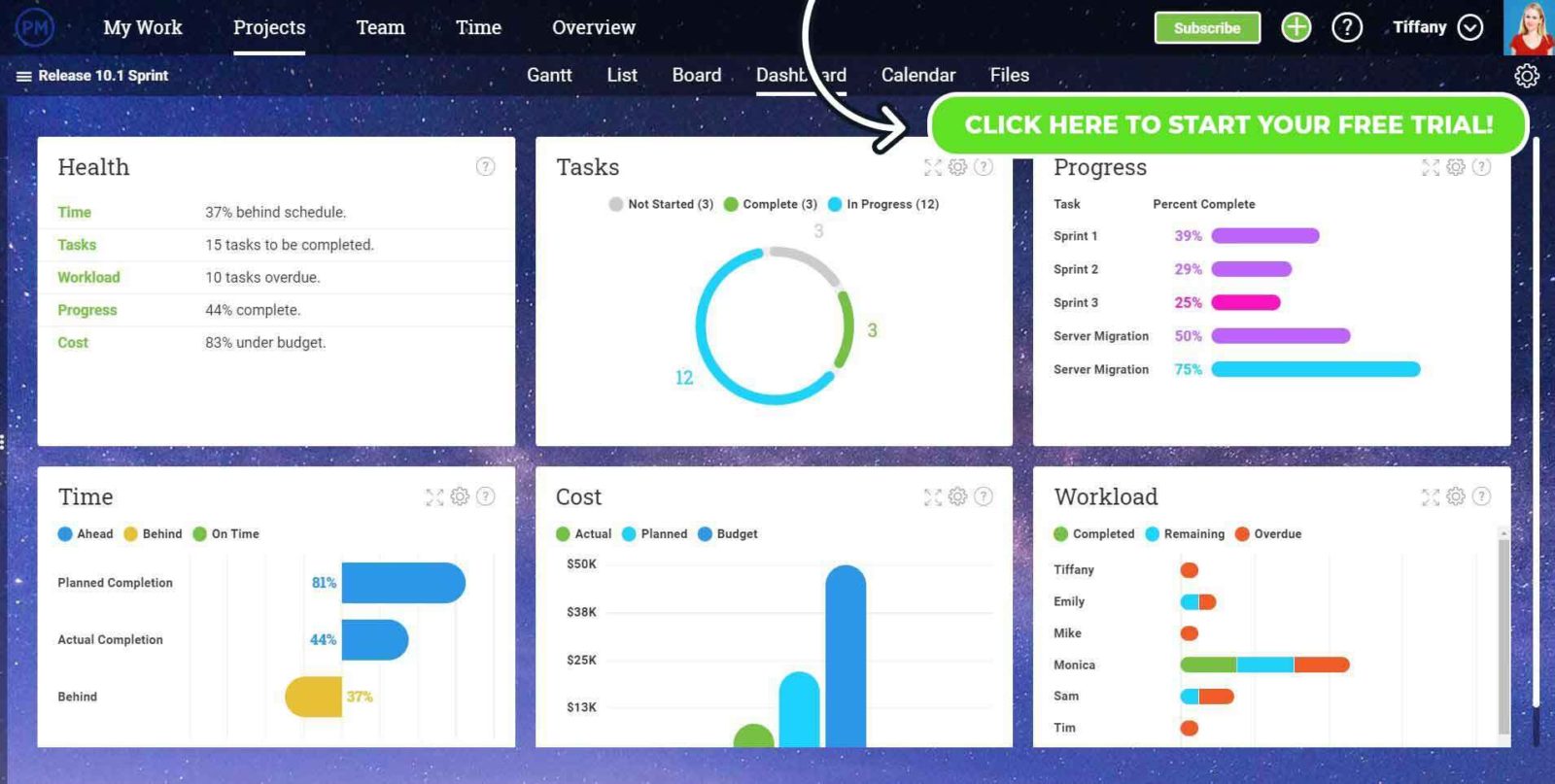This screenshot has height=784, width=1555.
Task: Click the green plus add icon
Action: 1296,27
